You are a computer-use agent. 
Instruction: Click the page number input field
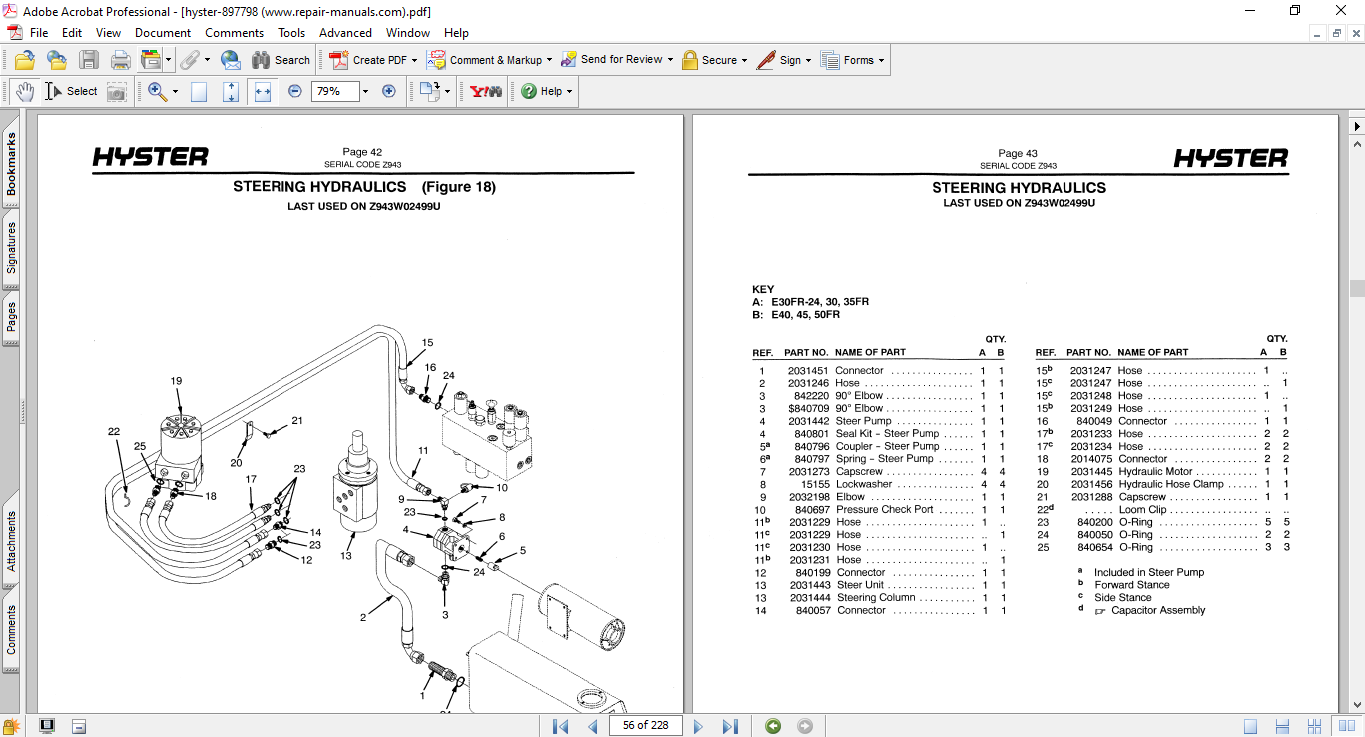pos(645,725)
